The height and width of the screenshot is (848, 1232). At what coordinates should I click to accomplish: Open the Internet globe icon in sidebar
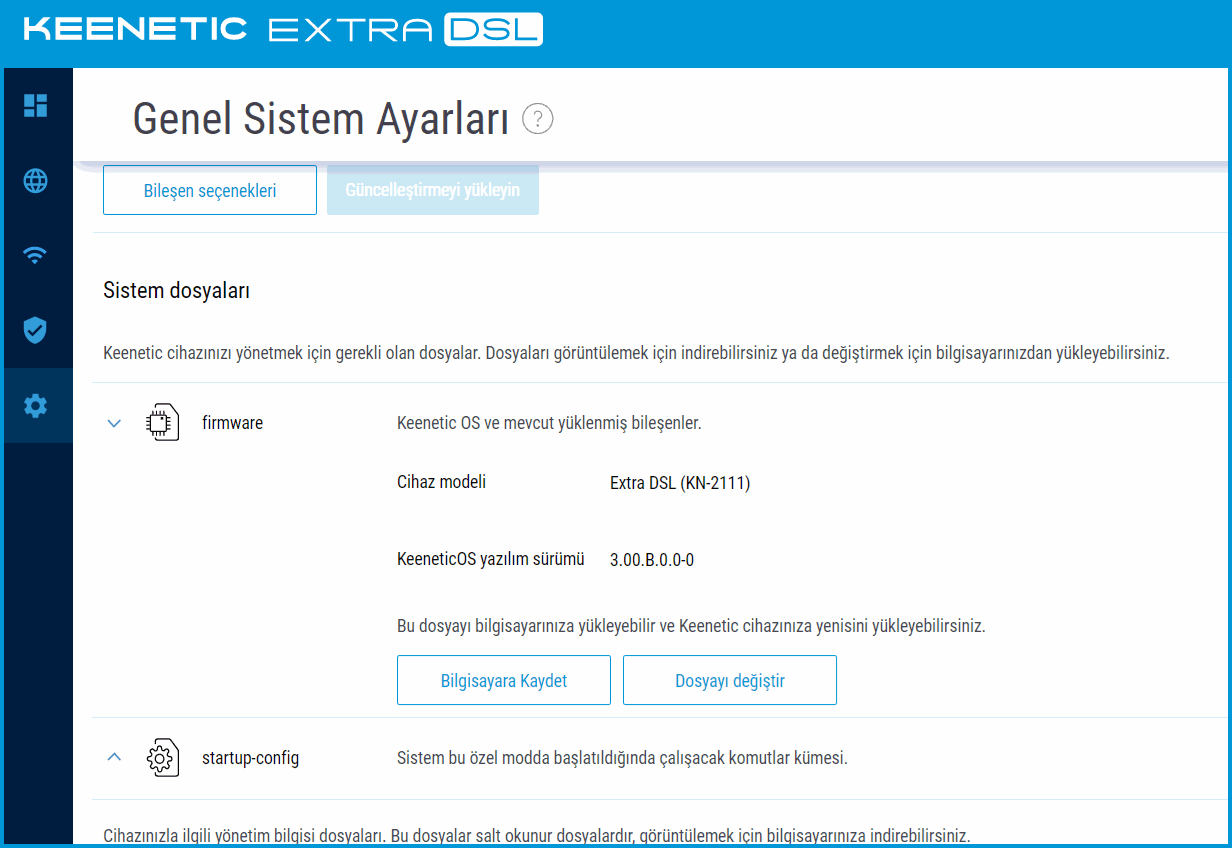click(x=36, y=181)
